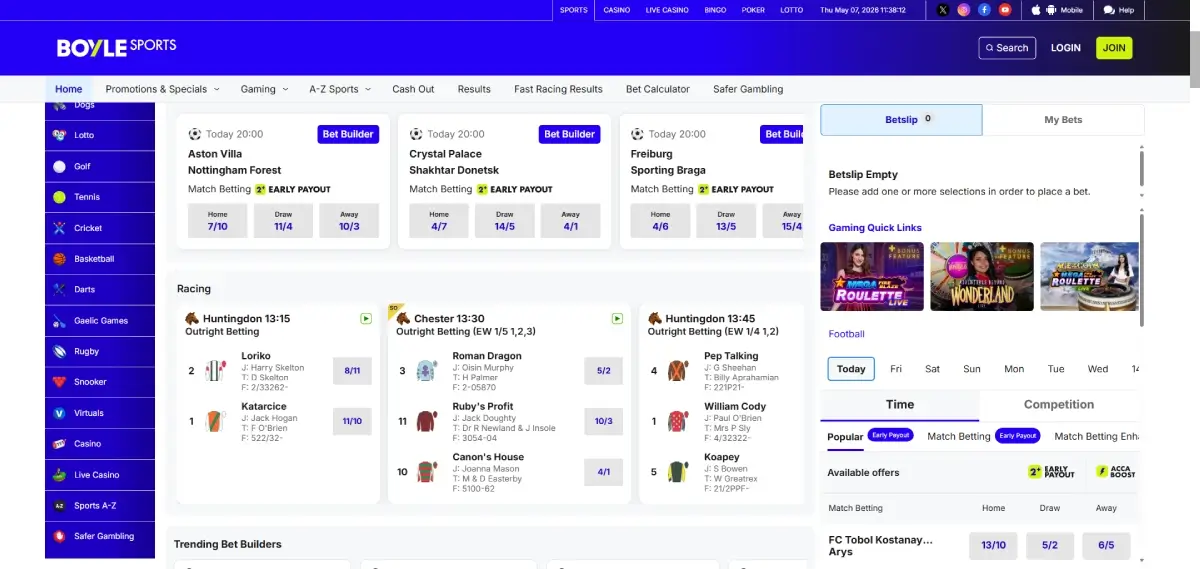Play live stream for Chester 13:30
Image resolution: width=1200 pixels, height=569 pixels.
(617, 319)
